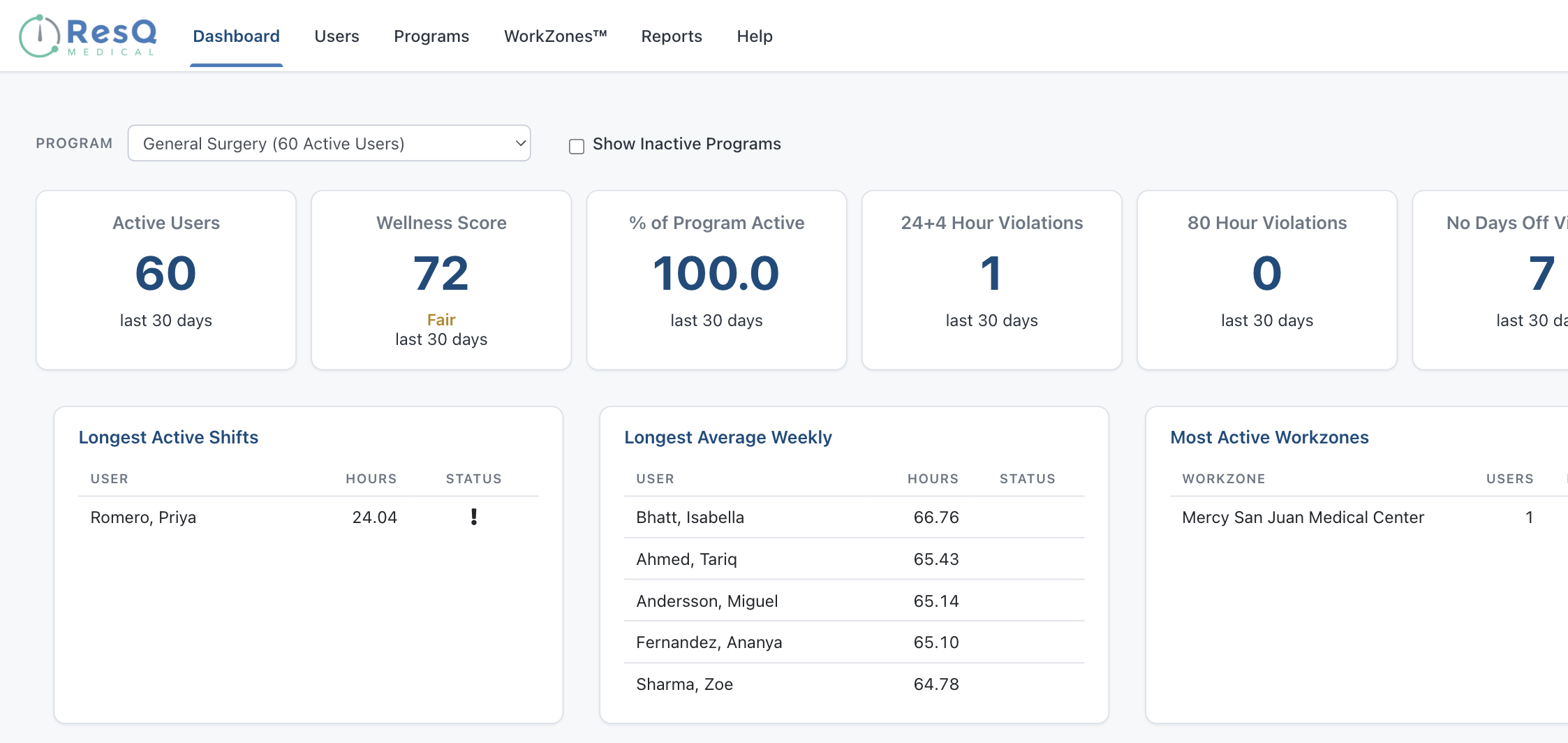Click Mercy San Juan Medical Center workzone

1303,517
